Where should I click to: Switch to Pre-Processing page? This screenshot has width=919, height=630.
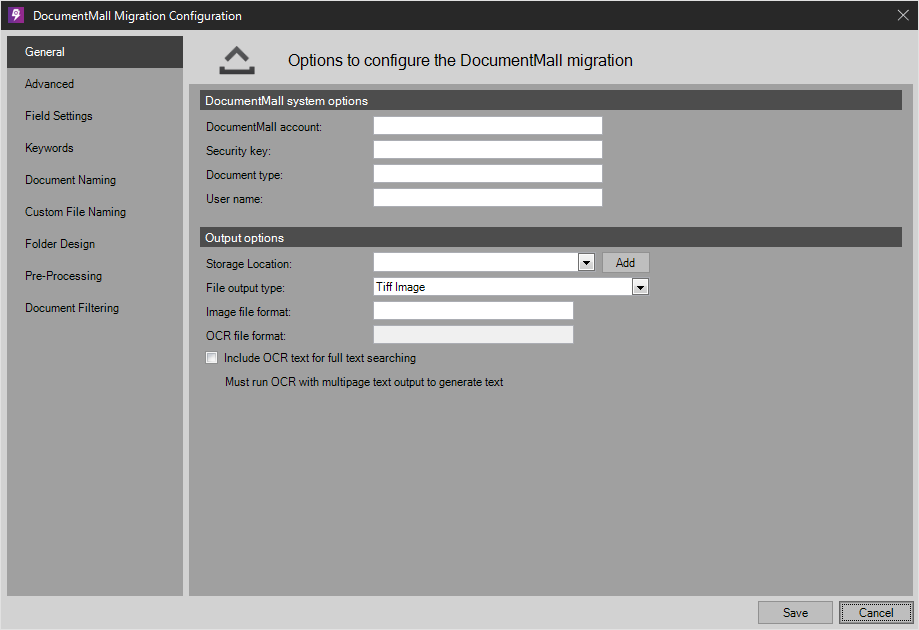95,275
